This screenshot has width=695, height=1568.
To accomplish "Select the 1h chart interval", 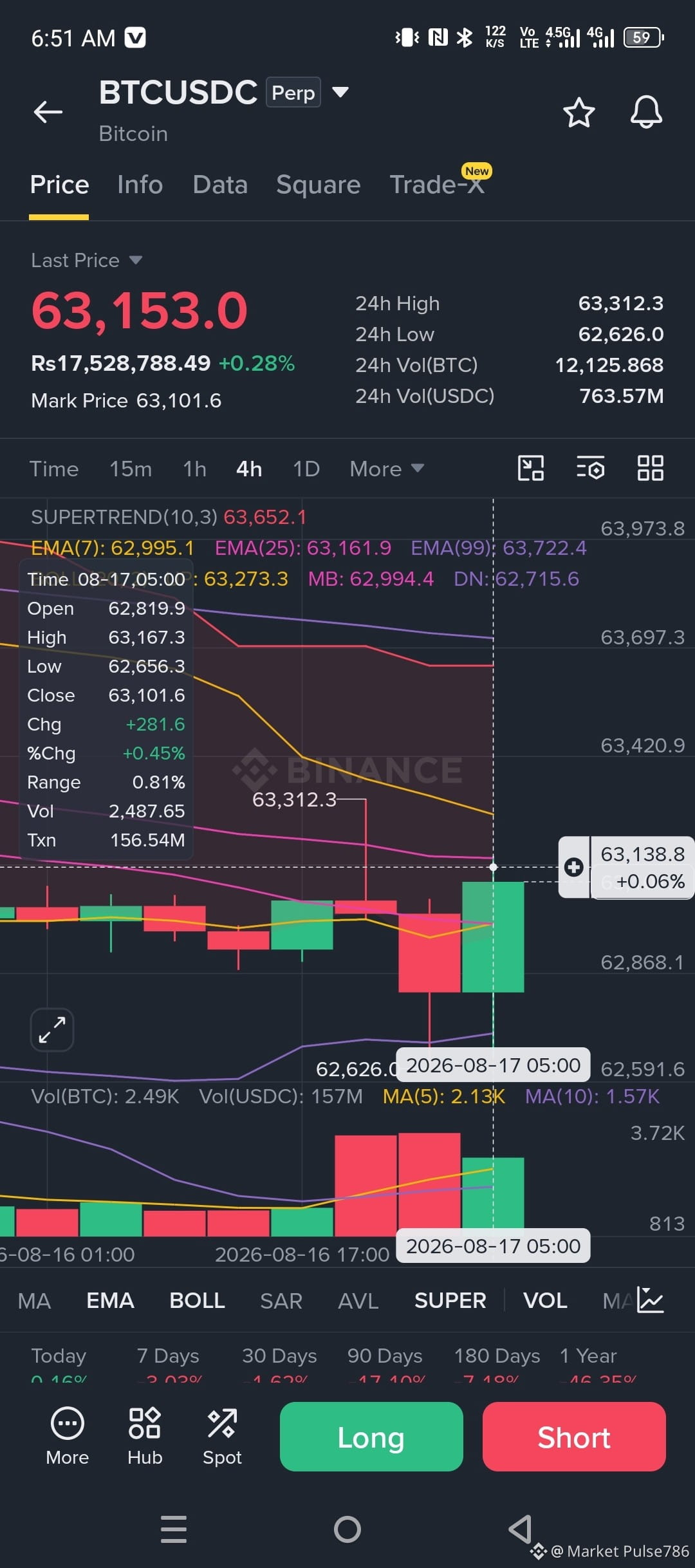I will coord(194,469).
